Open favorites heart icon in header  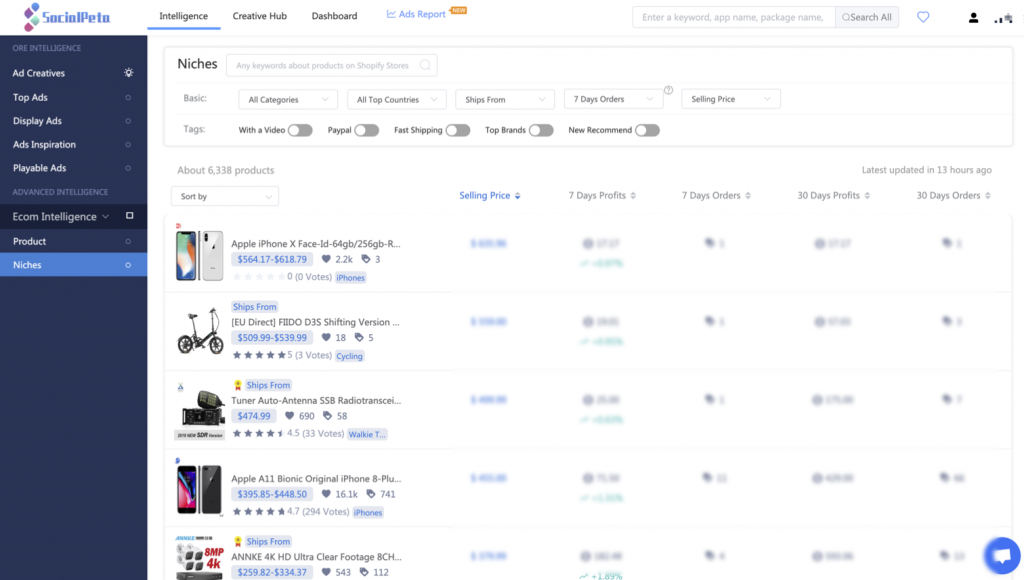click(923, 17)
